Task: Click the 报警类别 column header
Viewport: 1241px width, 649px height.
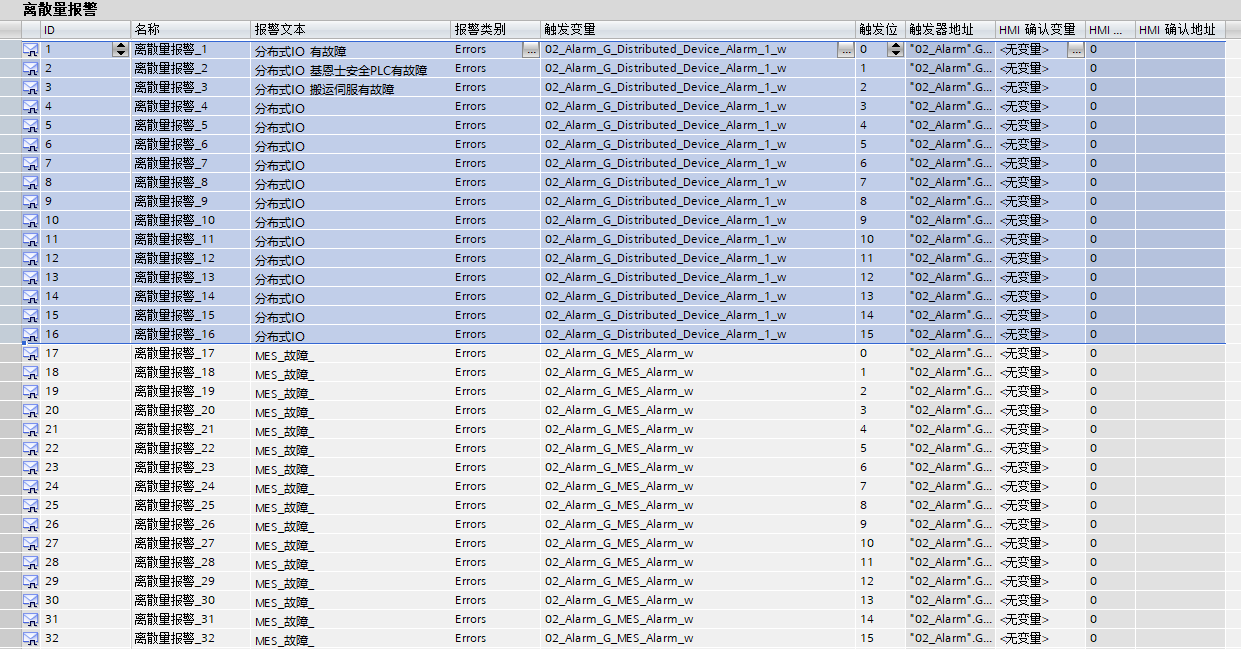Action: pos(495,30)
